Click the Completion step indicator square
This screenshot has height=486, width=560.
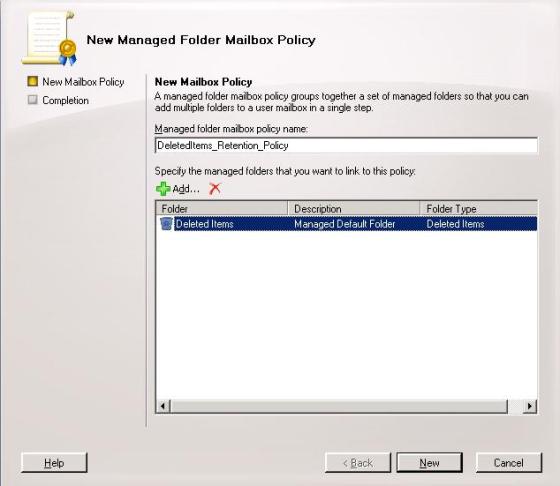(x=32, y=100)
